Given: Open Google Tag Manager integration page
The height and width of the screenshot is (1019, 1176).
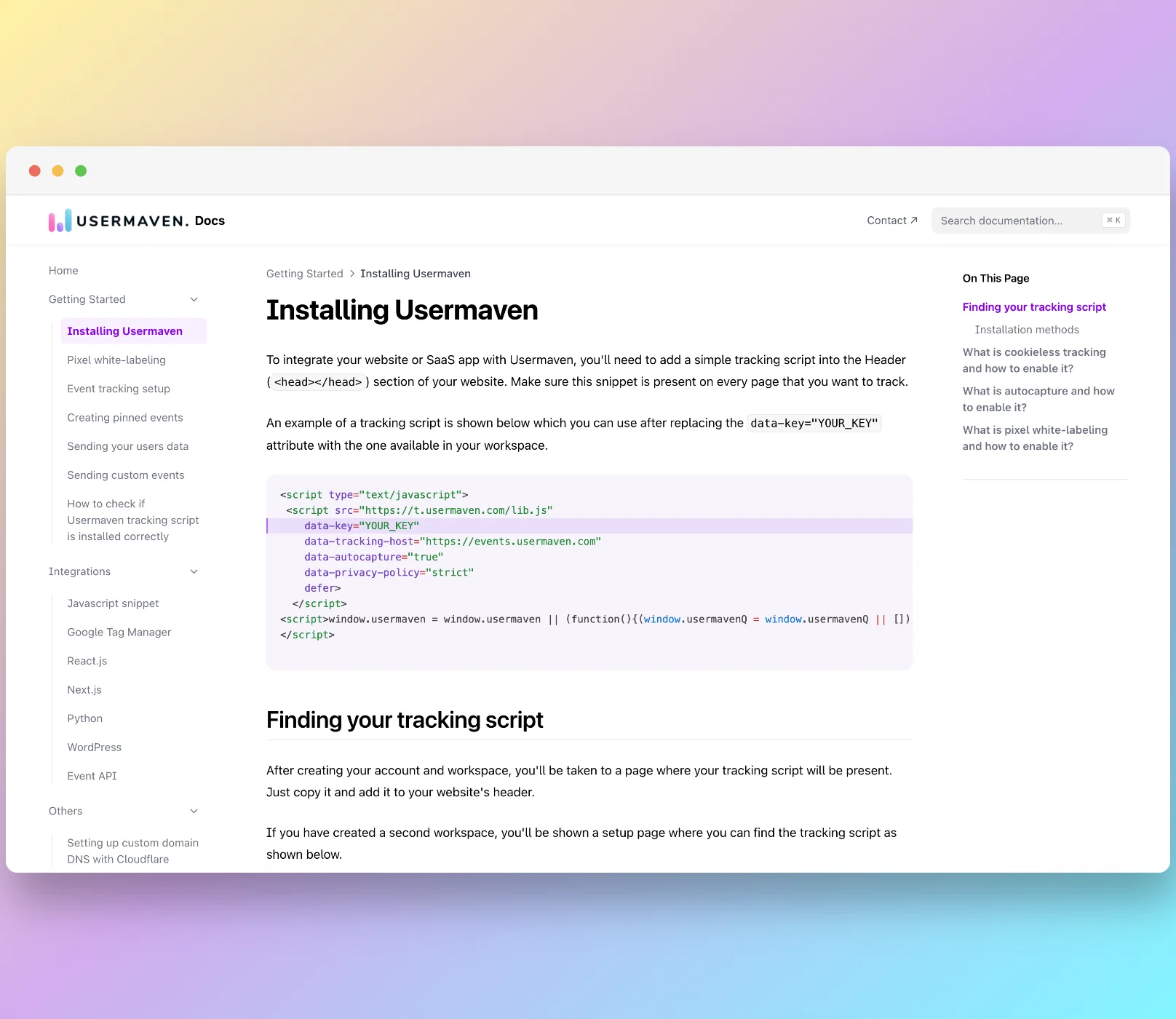Looking at the screenshot, I should (119, 633).
